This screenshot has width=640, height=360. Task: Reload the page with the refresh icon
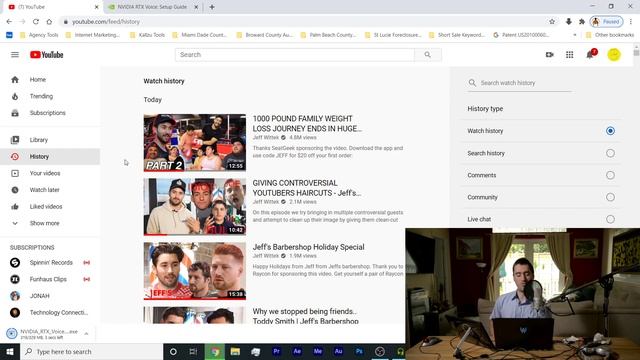pos(36,22)
